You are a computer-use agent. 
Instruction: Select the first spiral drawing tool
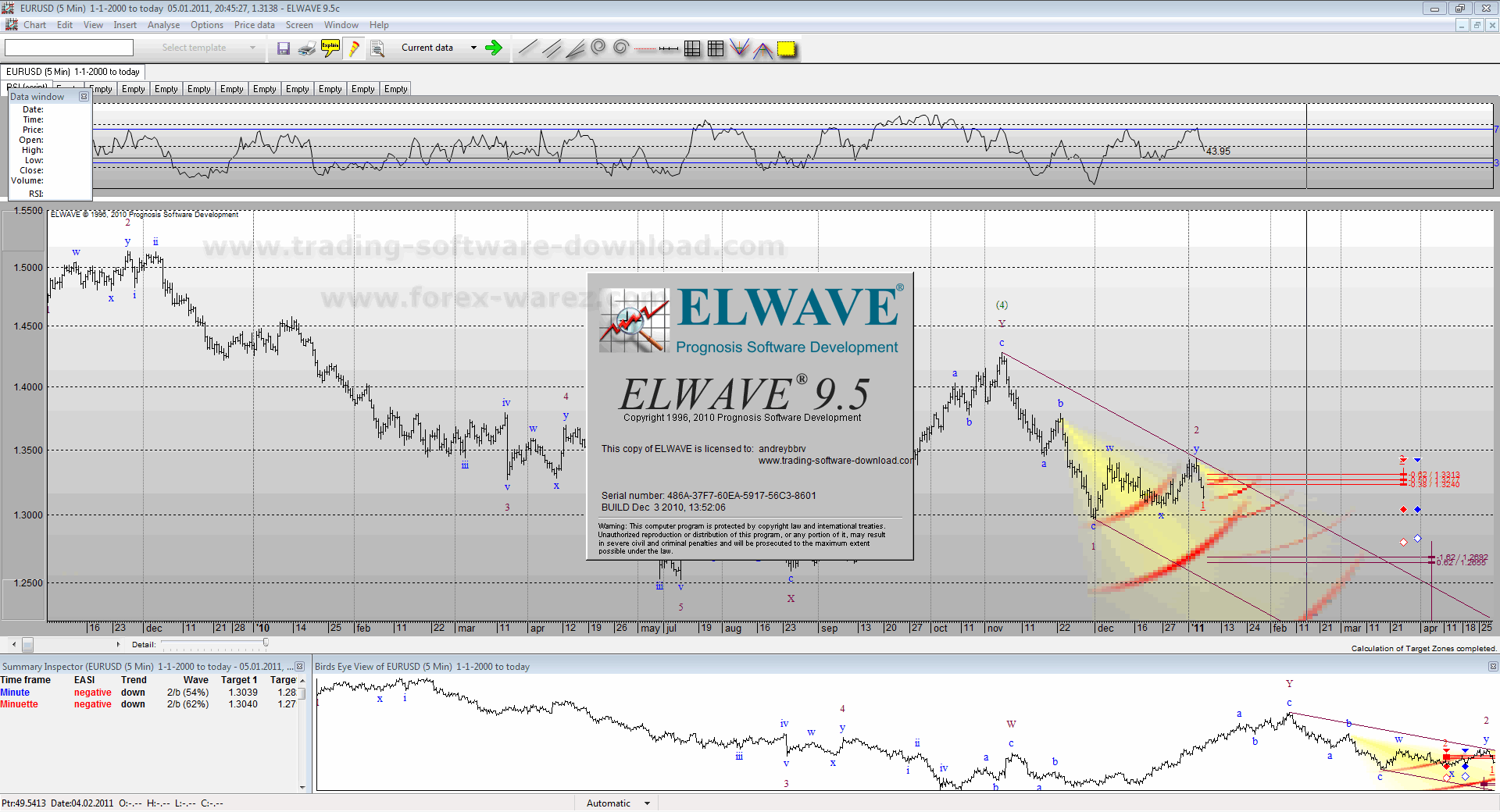point(598,48)
